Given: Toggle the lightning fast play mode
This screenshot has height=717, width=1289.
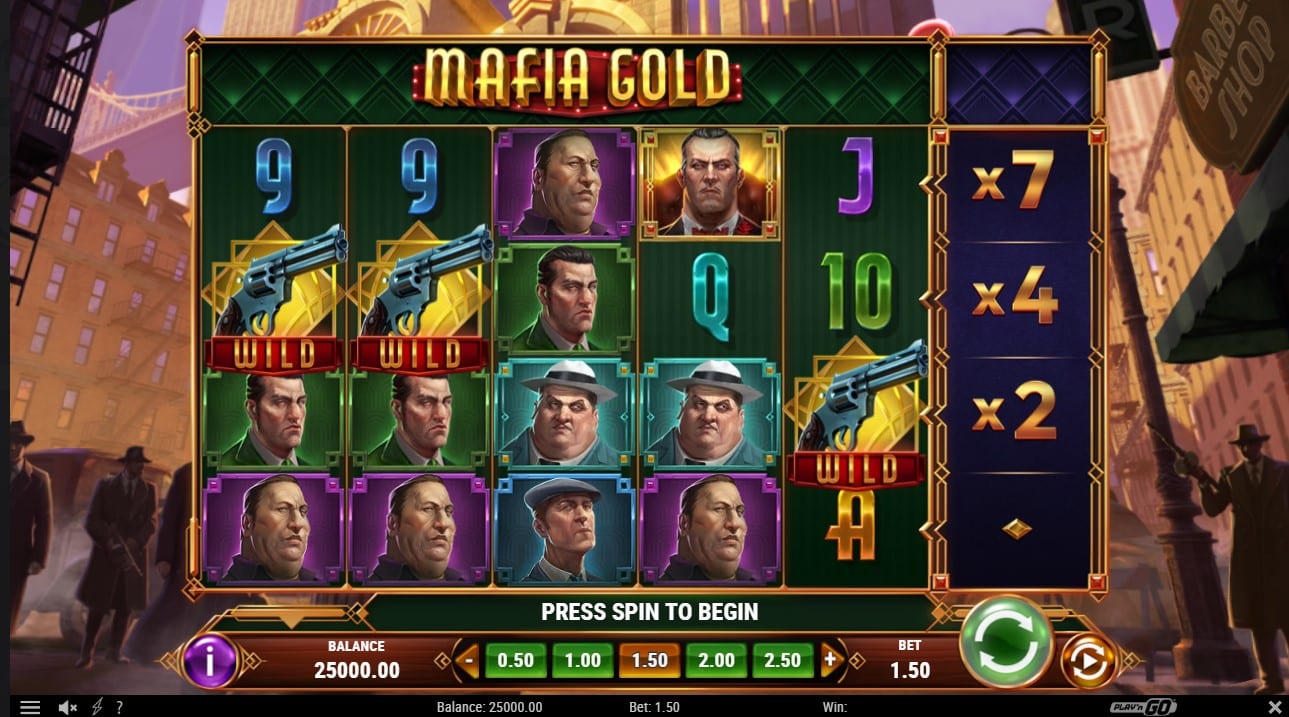Looking at the screenshot, I should (97, 707).
